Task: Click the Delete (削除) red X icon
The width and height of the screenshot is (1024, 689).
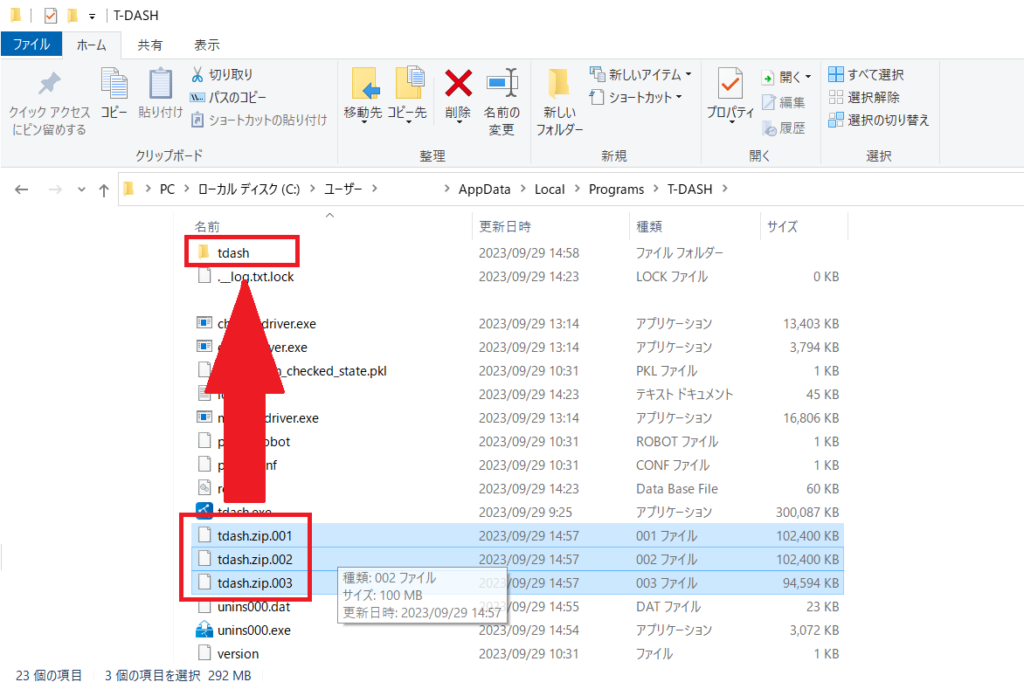Action: (x=458, y=83)
